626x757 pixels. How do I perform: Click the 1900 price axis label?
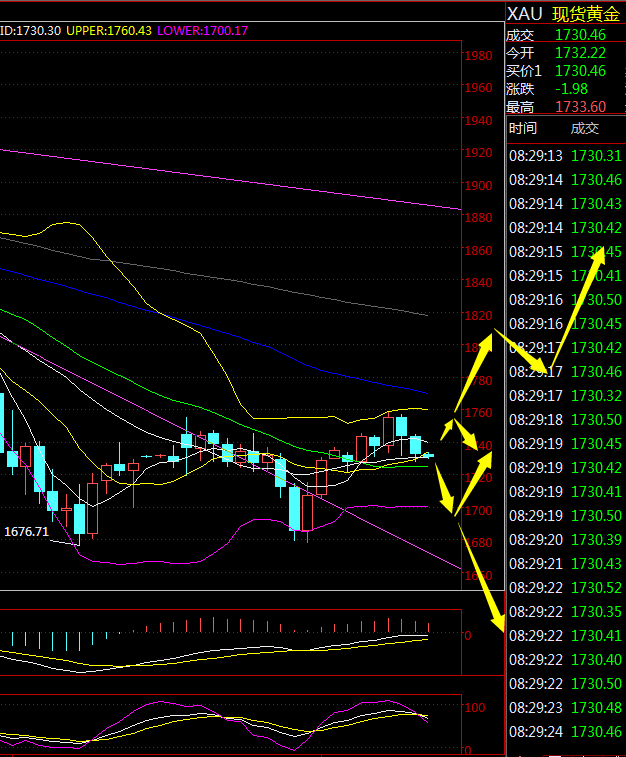point(478,185)
